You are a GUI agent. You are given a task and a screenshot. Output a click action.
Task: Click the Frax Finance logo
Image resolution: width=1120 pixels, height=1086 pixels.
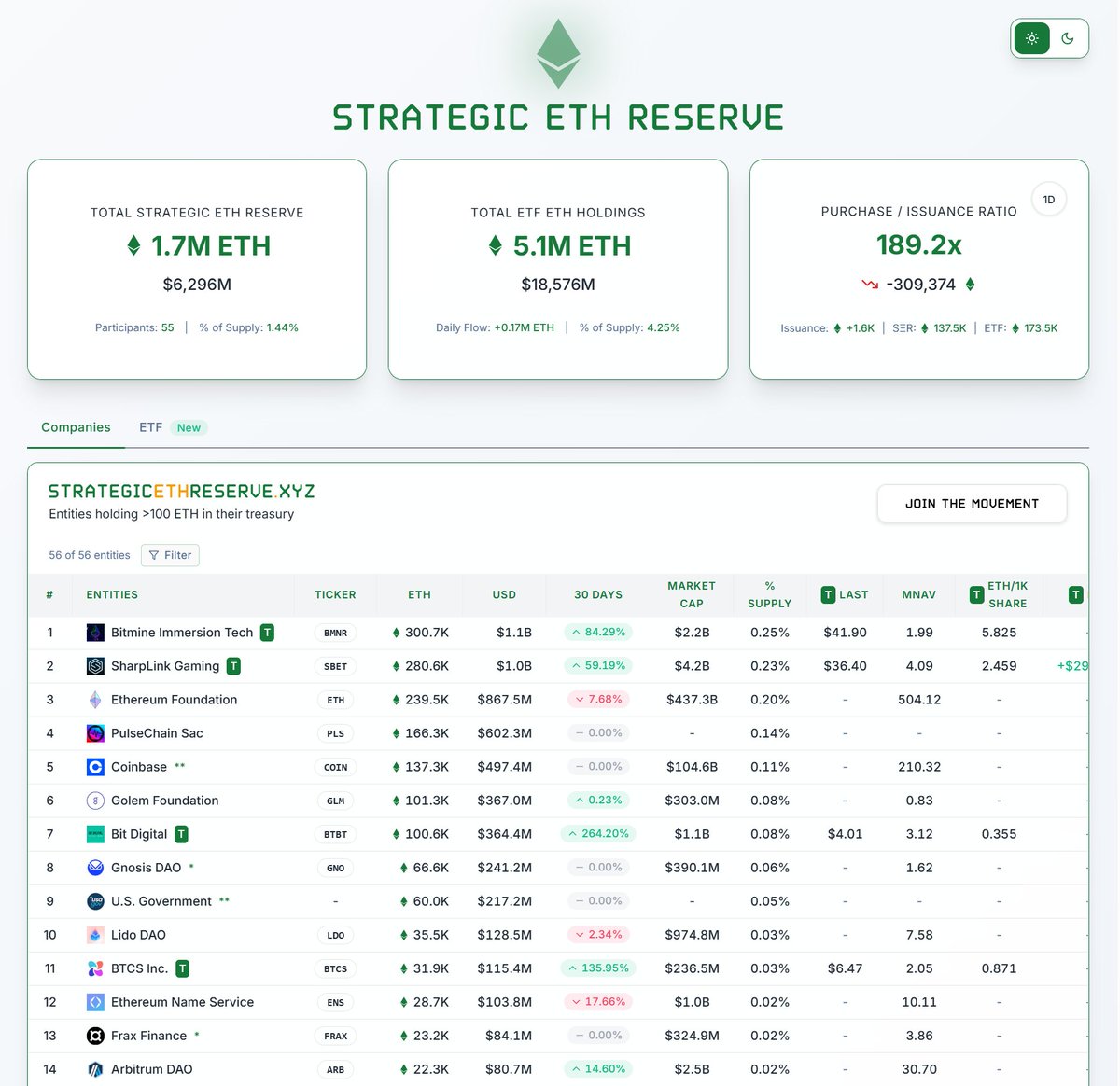[95, 1036]
